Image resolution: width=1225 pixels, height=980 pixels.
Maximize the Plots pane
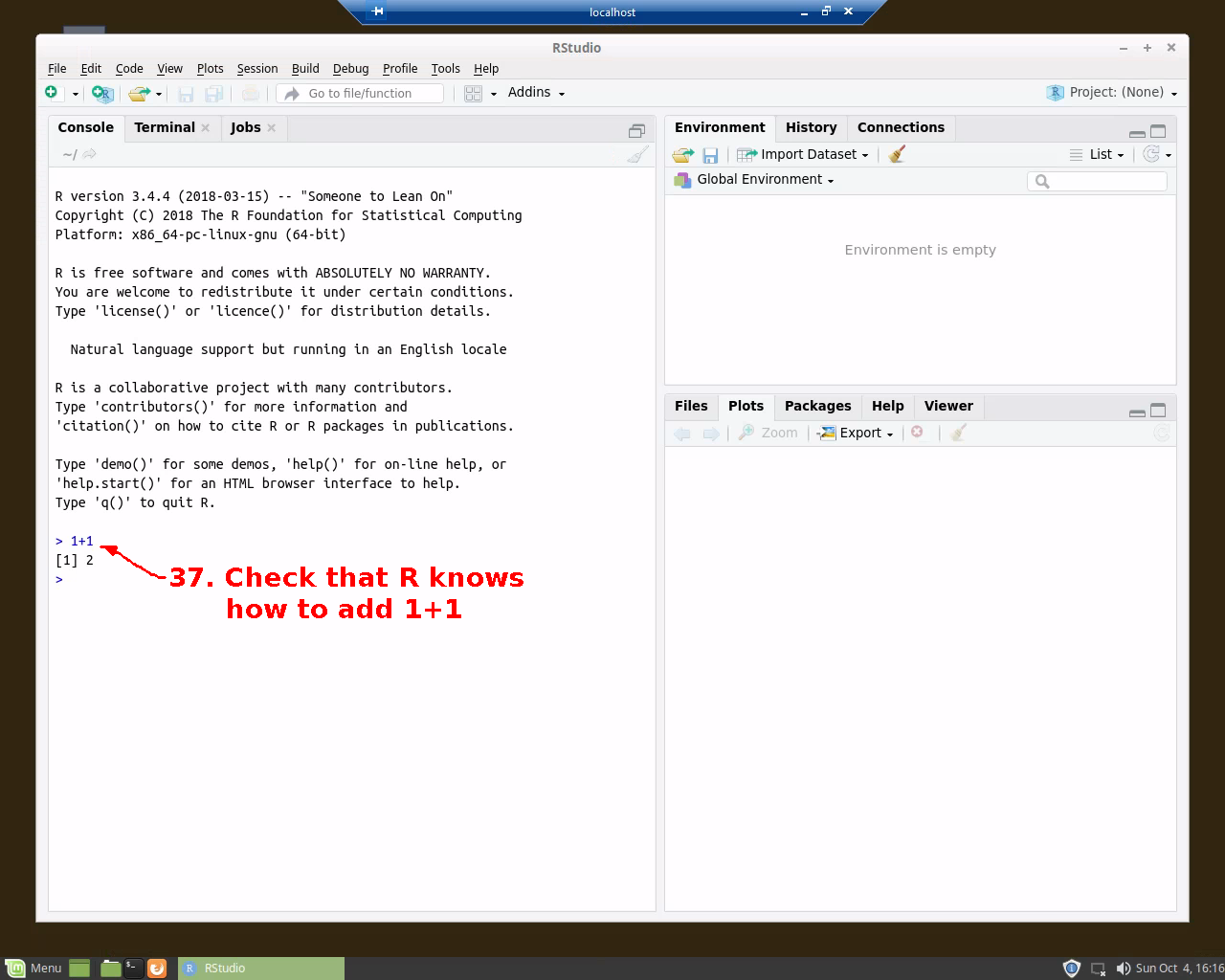(x=1158, y=410)
